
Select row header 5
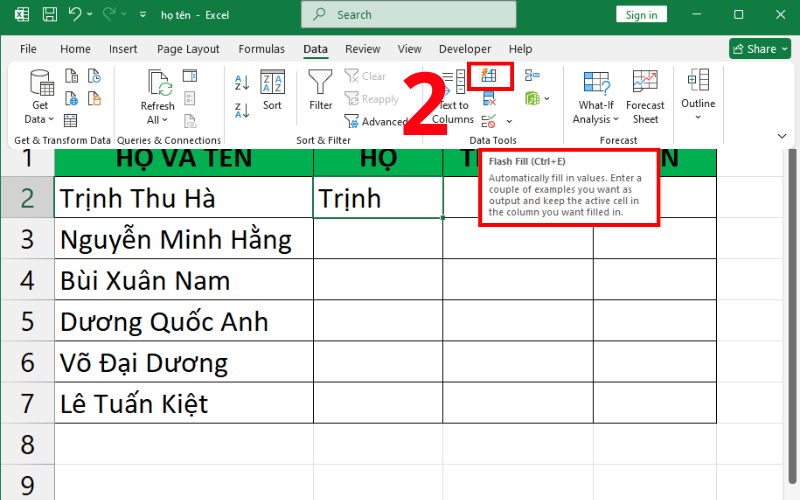point(27,320)
